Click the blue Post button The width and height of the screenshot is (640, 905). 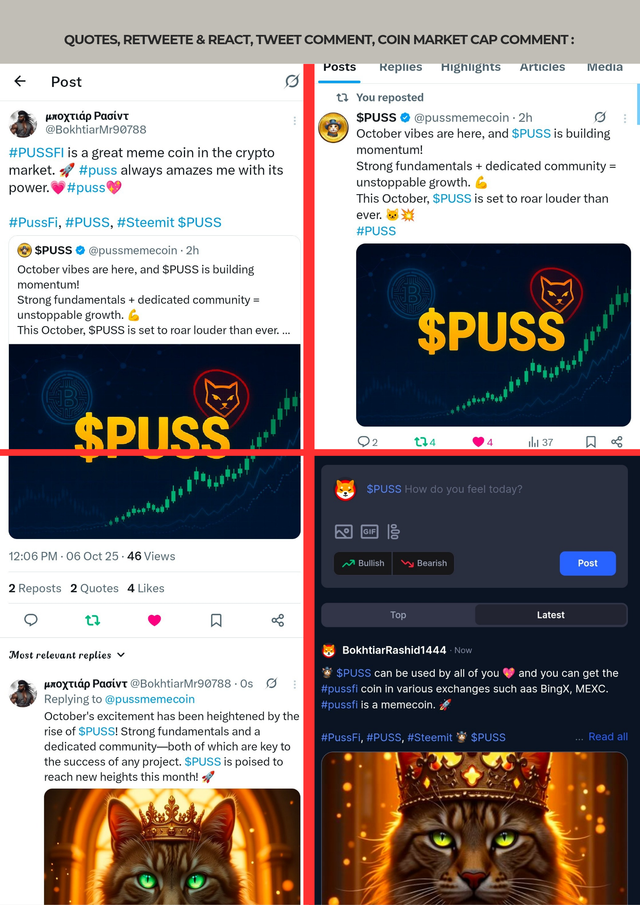587,563
